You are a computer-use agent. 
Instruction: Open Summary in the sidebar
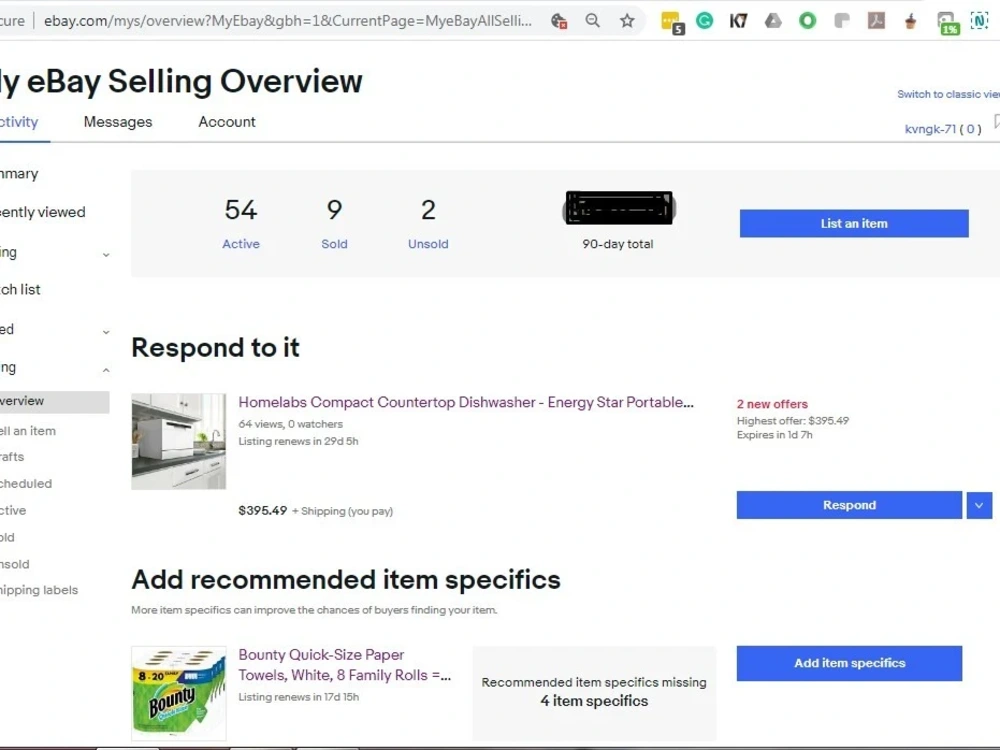[19, 173]
